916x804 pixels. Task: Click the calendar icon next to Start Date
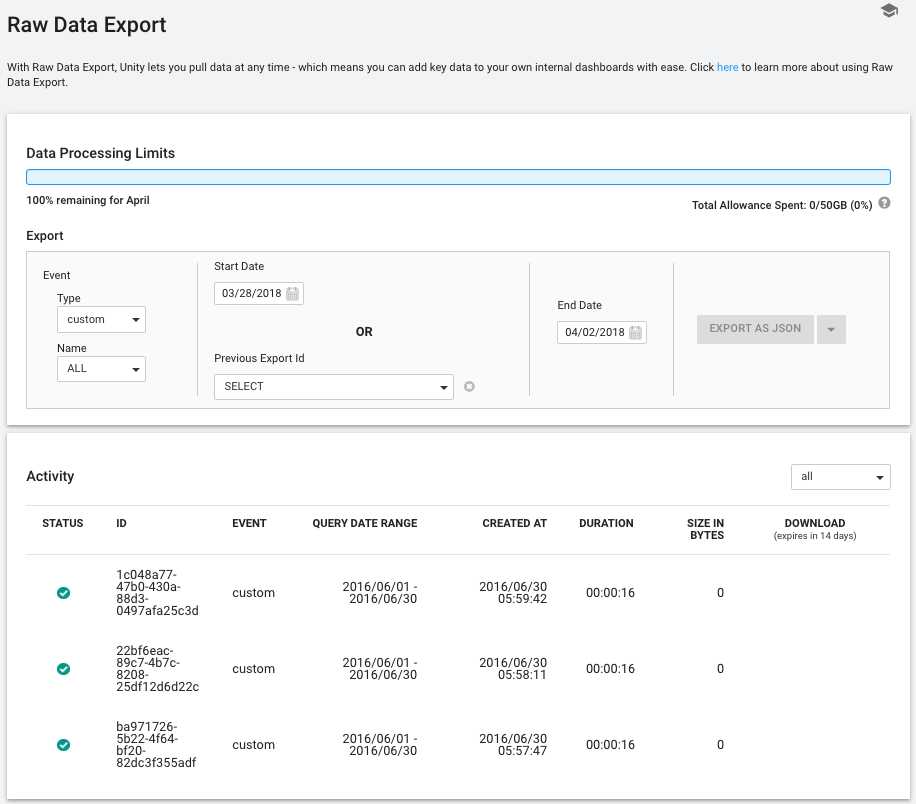tap(291, 293)
